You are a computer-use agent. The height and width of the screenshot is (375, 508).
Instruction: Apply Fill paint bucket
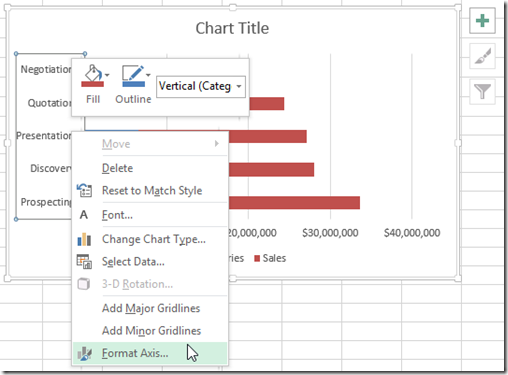(x=92, y=73)
